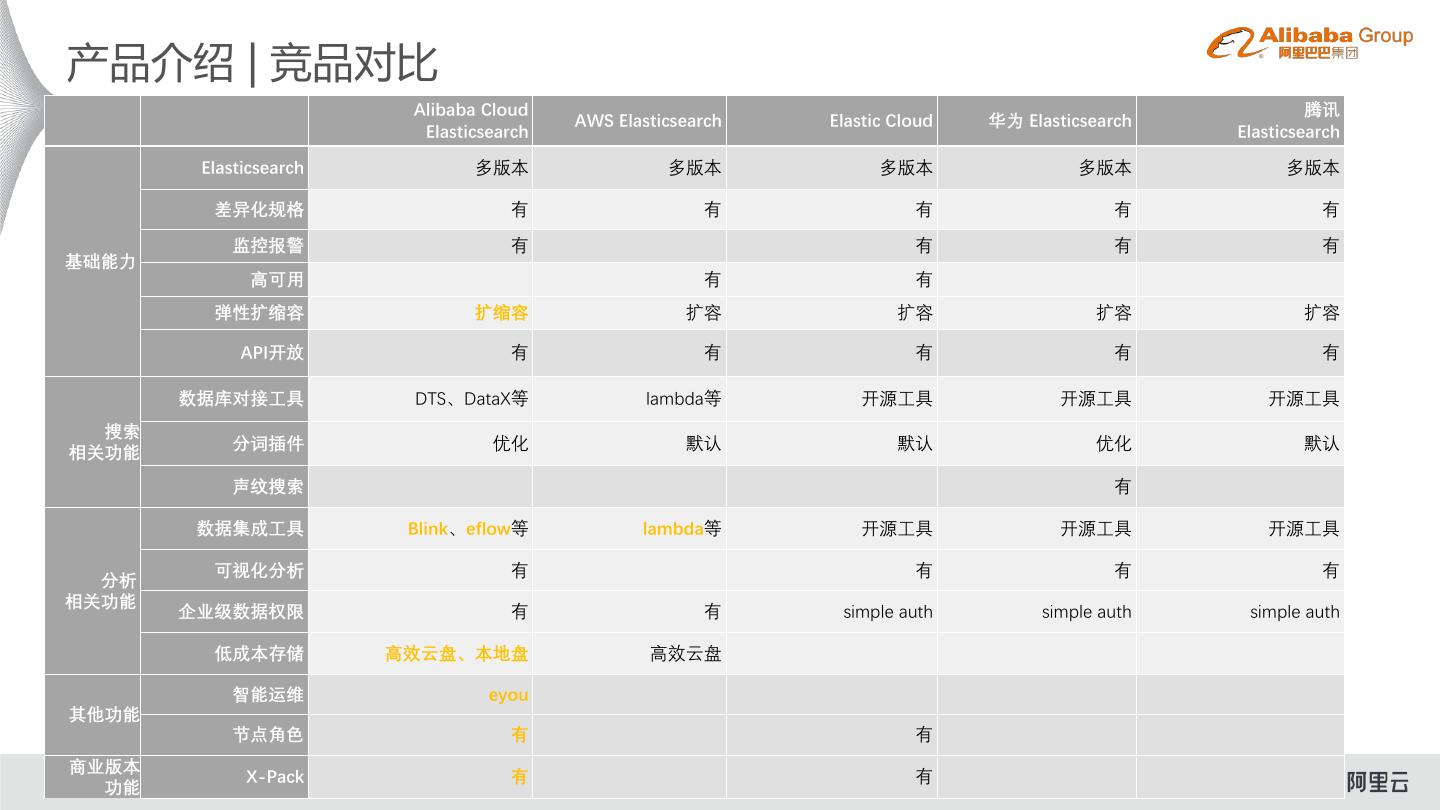Click simple auth in the 腾讯 column
Viewport: 1440px width, 810px height.
(x=1295, y=612)
